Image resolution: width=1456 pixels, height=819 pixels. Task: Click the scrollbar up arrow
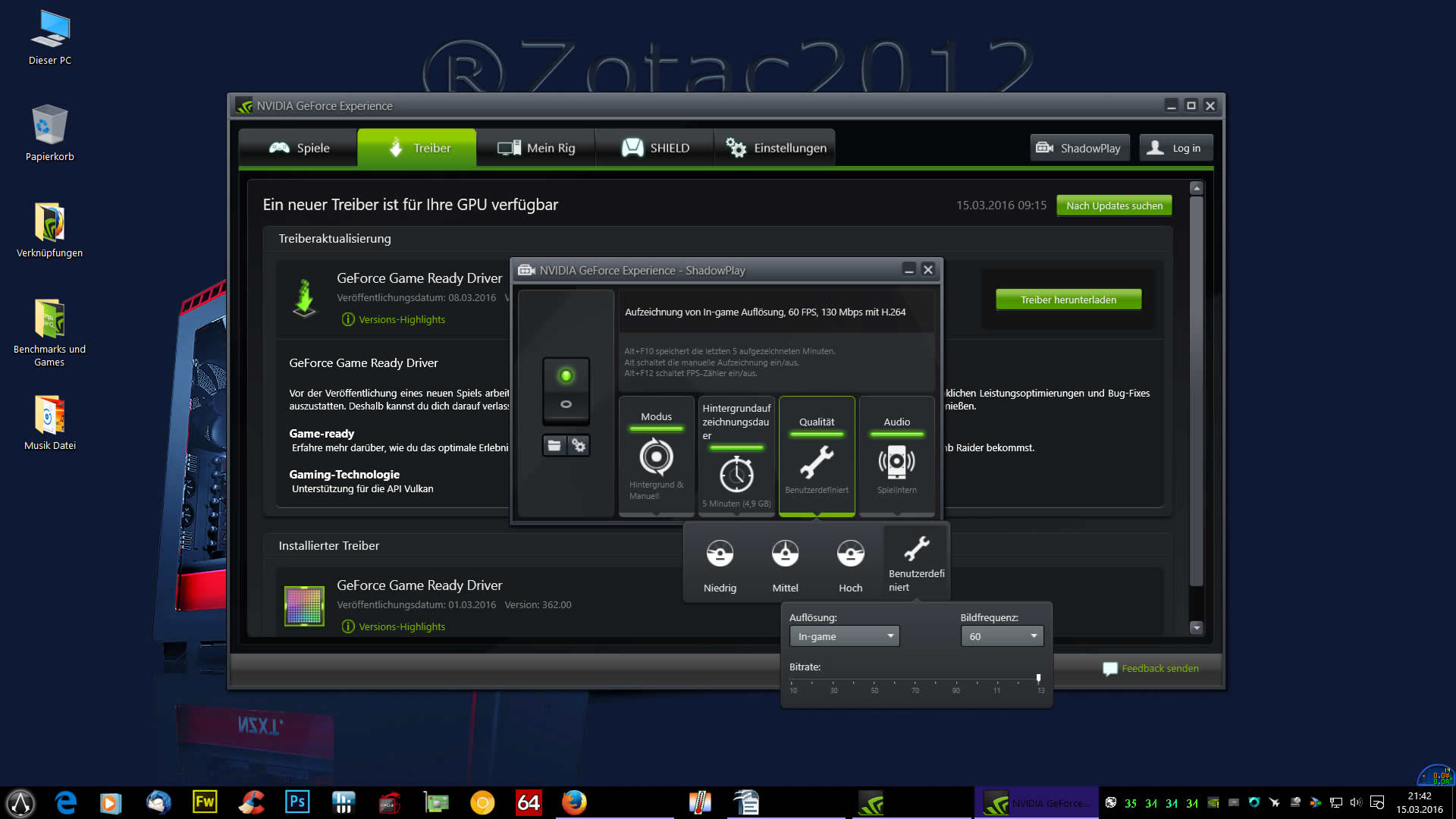tap(1197, 187)
